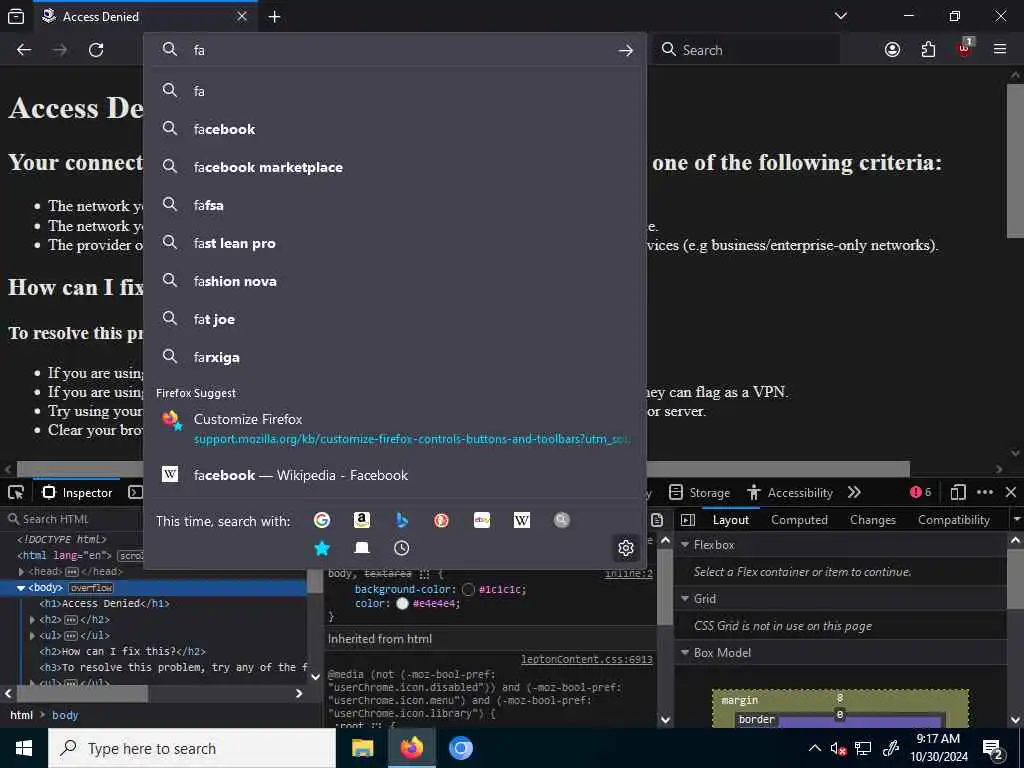The image size is (1024, 768).
Task: Show more DevTools tabs with the chevron
Action: (854, 492)
